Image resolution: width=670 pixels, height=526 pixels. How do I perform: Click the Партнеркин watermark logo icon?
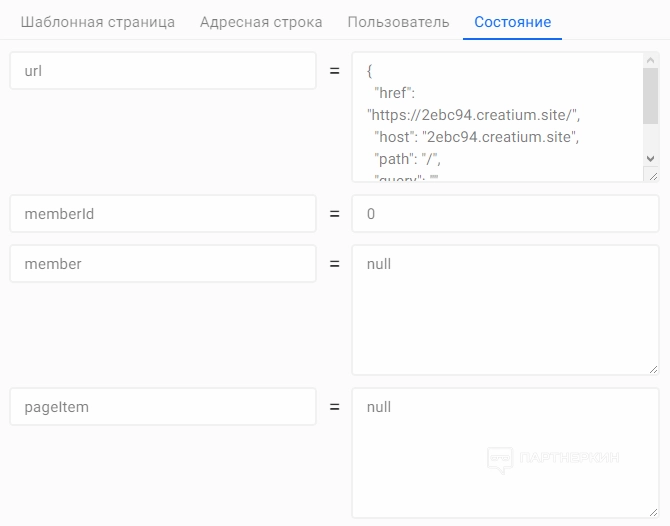[x=499, y=459]
